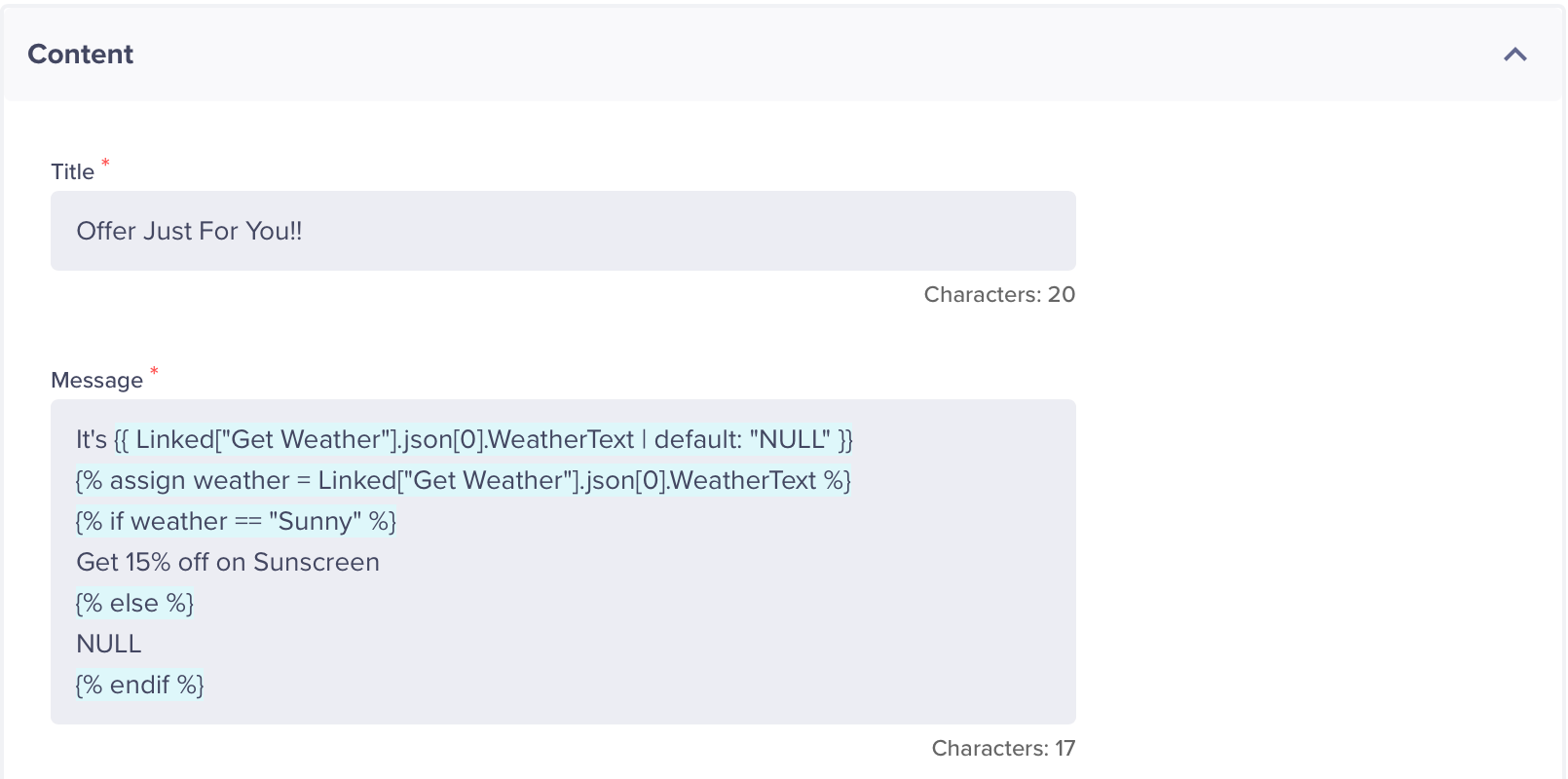This screenshot has height=779, width=1568.
Task: Click the '{% if weather == "Sunny" %}' line
Action: coord(237,522)
